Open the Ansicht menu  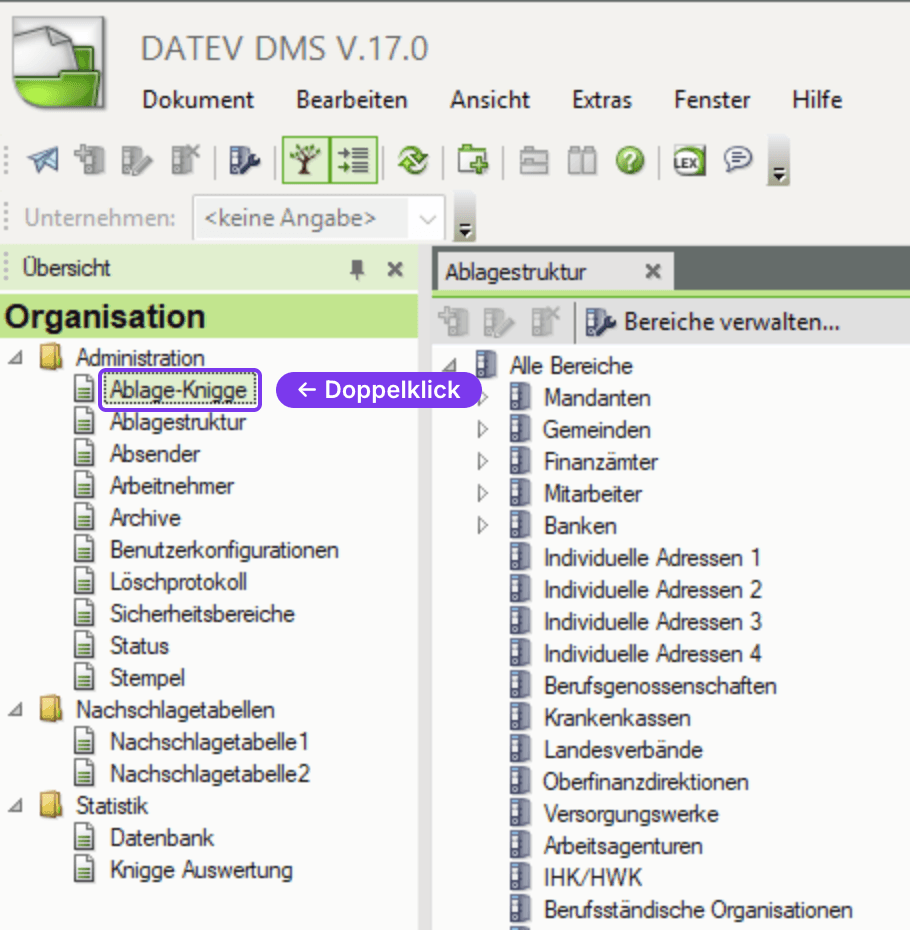(490, 100)
